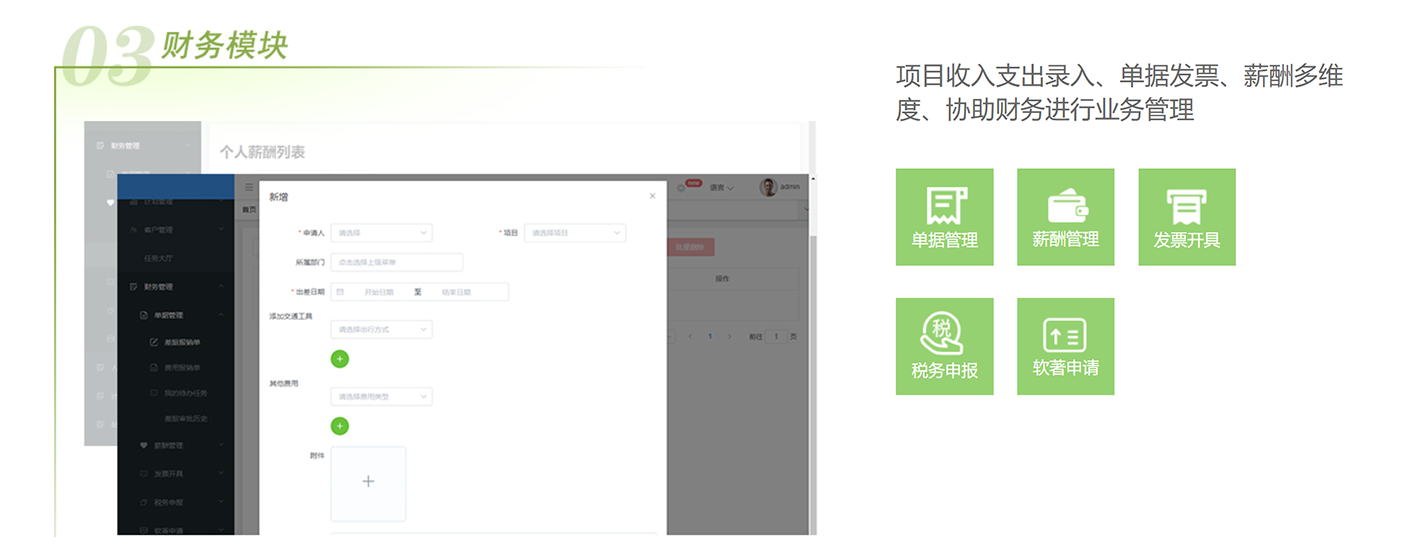The height and width of the screenshot is (559, 1420).
Task: Expand 薪酬管理 in the sidebar menu
Action: [x=168, y=445]
